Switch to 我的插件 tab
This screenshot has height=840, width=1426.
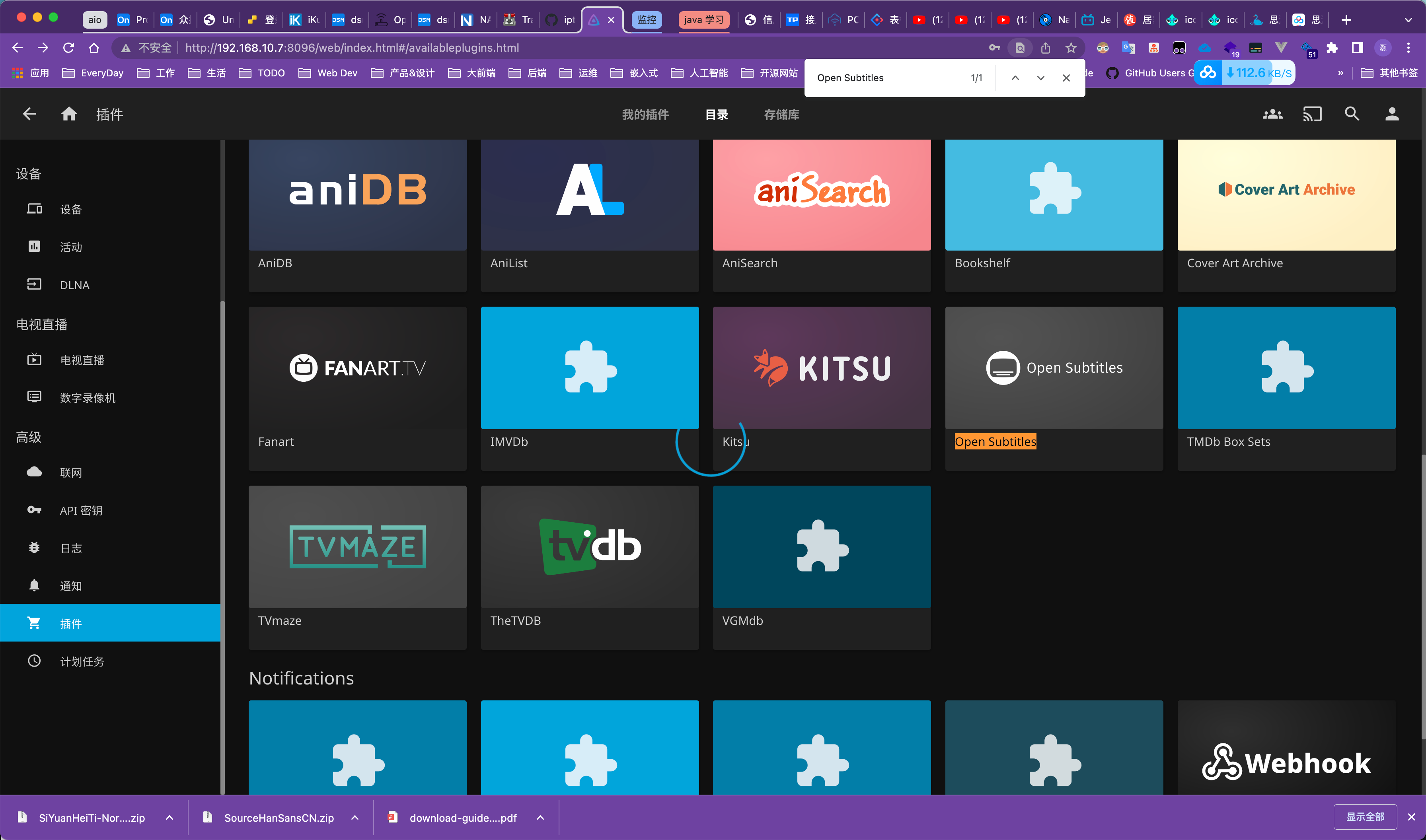pos(645,114)
